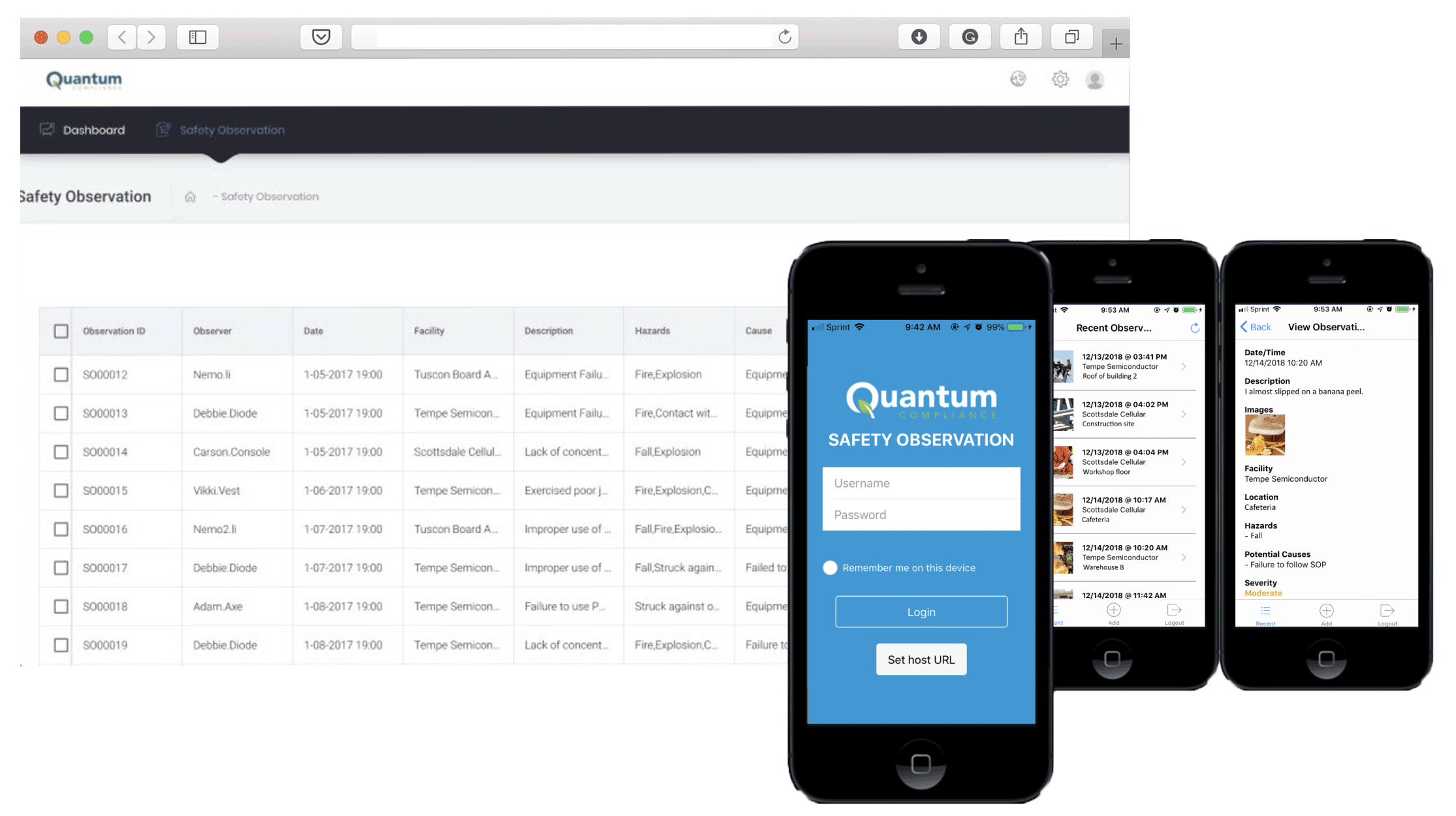Select the Safety Observation tab
The width and height of the screenshot is (1456, 816).
coord(221,130)
